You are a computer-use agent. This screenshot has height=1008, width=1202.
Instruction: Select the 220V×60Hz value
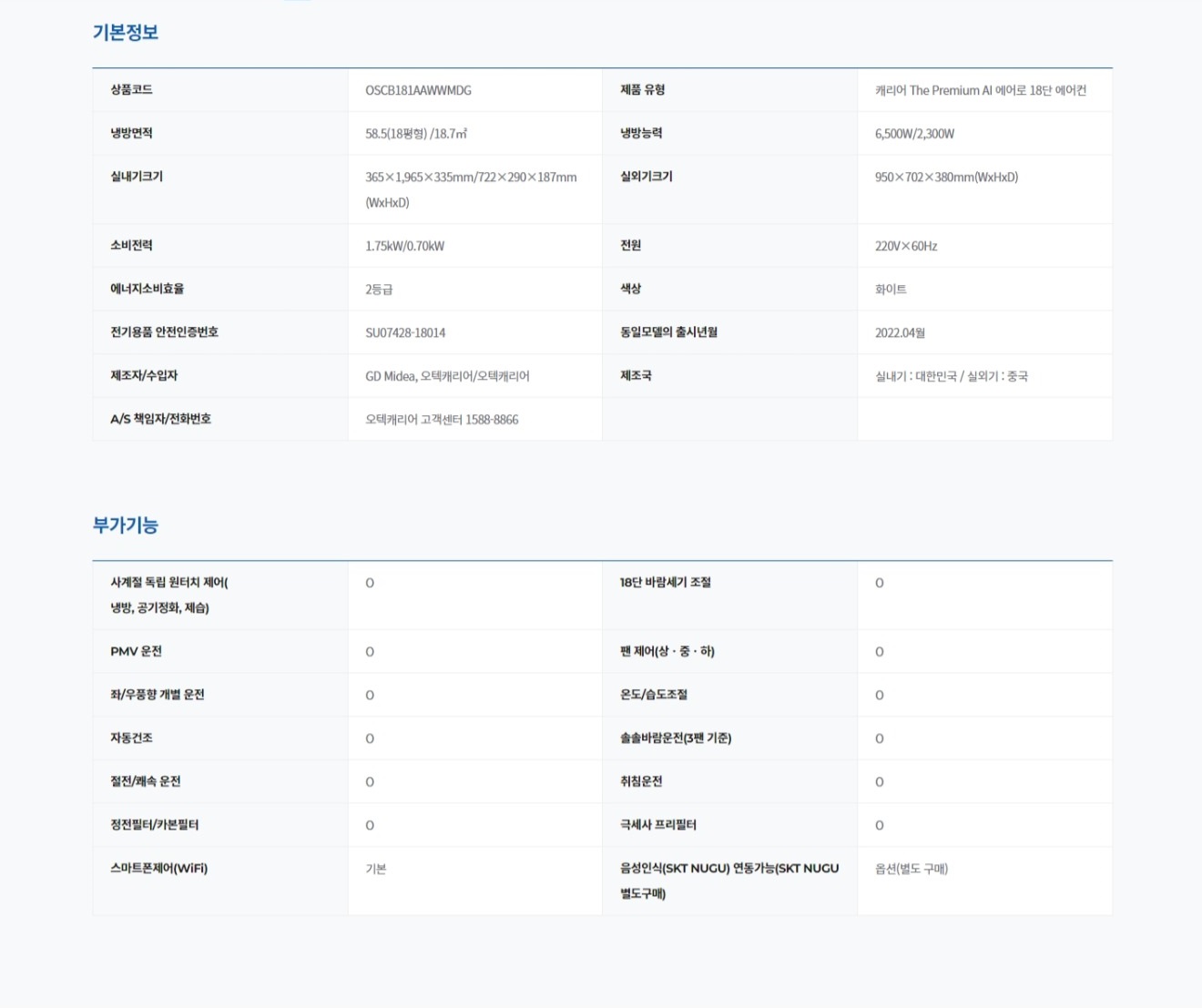point(906,246)
